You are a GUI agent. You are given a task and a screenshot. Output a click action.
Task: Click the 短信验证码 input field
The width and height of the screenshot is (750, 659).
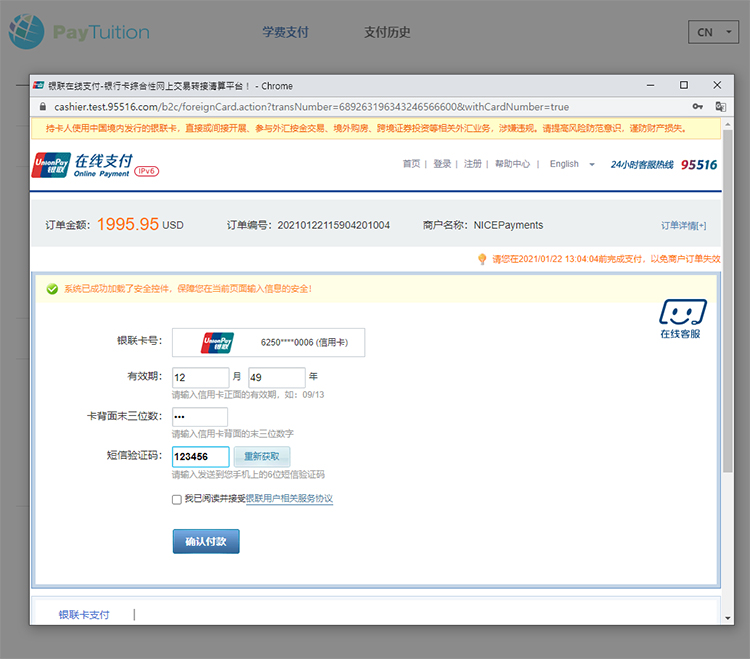(200, 456)
